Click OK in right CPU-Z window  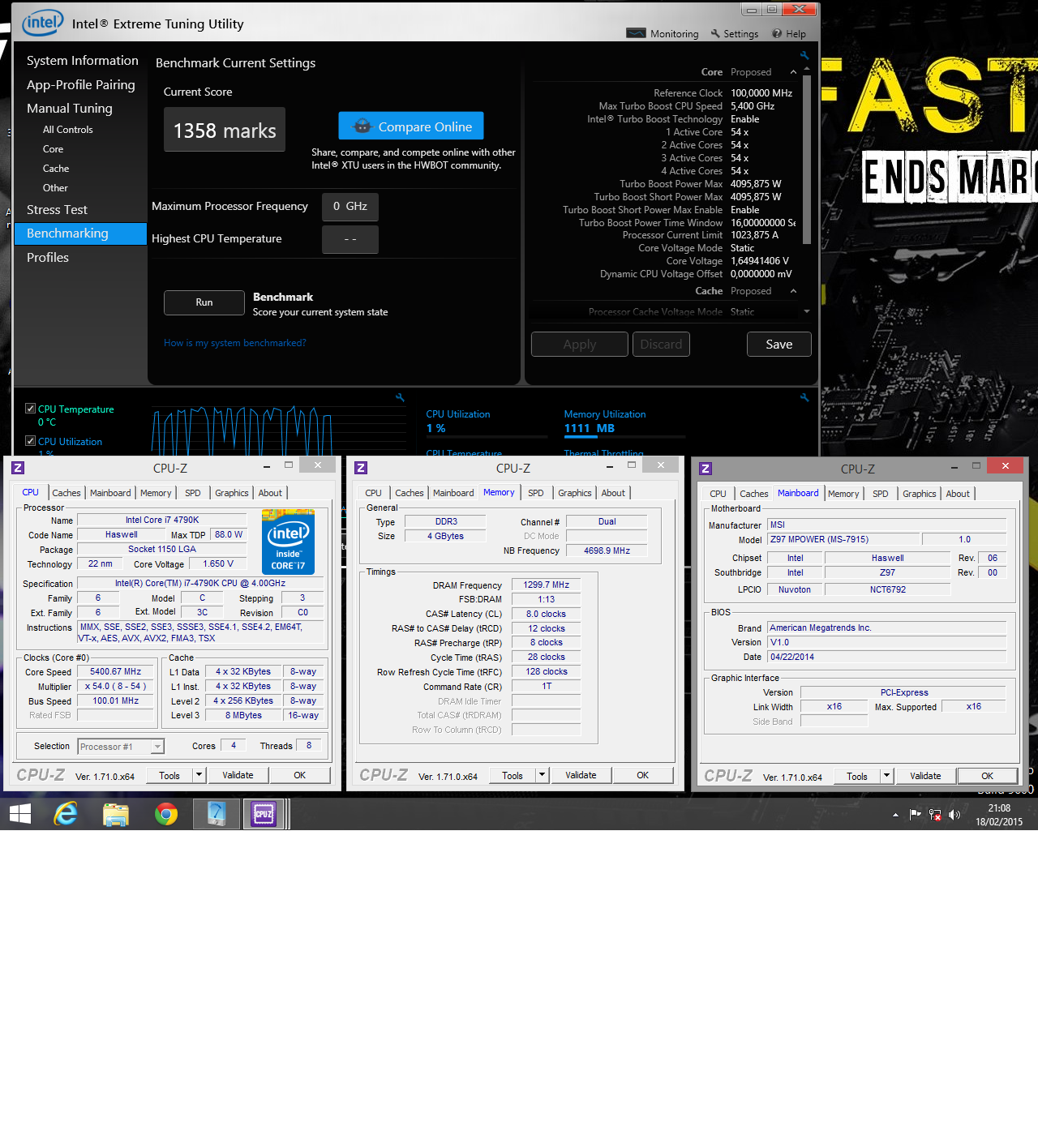click(988, 776)
